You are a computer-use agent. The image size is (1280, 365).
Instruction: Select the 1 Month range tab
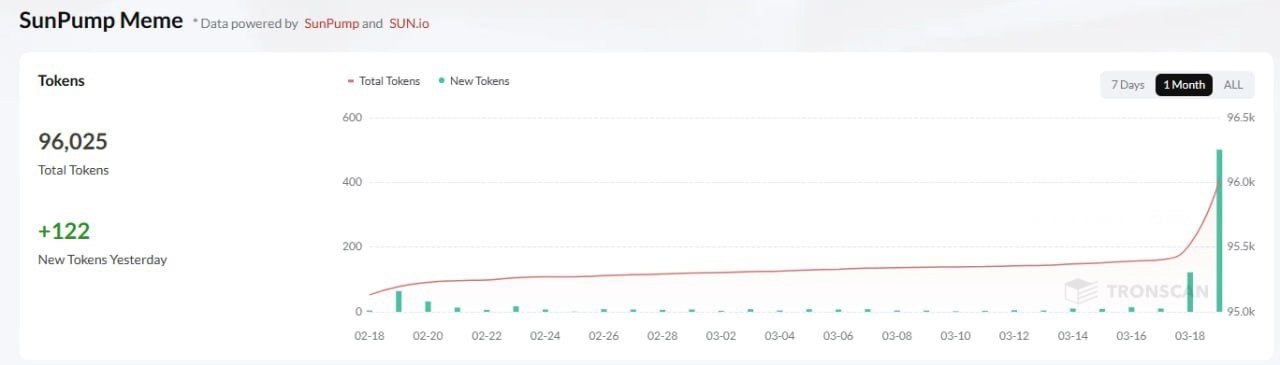1184,85
